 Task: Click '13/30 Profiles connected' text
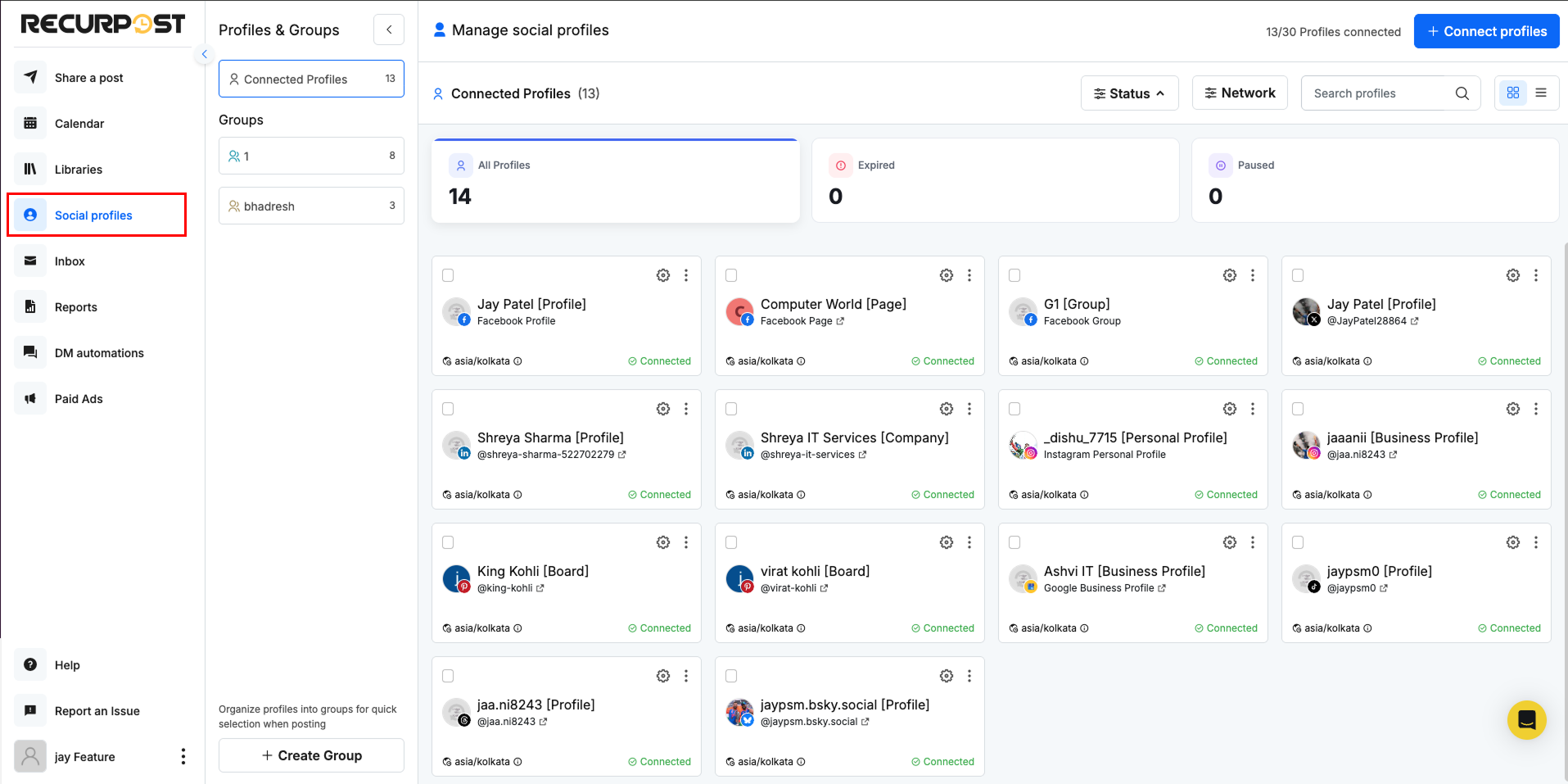tap(1333, 32)
